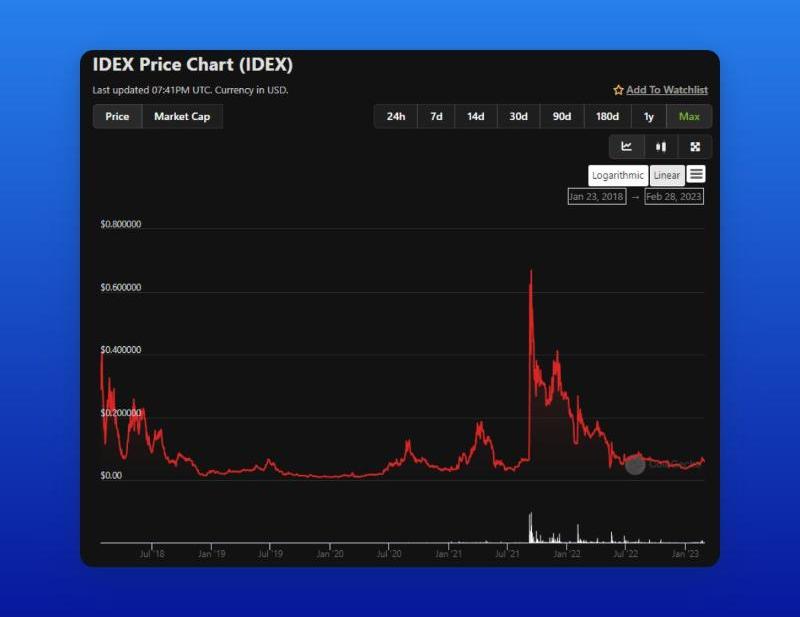This screenshot has width=800, height=617.
Task: Select the 24h time range
Action: tap(396, 117)
